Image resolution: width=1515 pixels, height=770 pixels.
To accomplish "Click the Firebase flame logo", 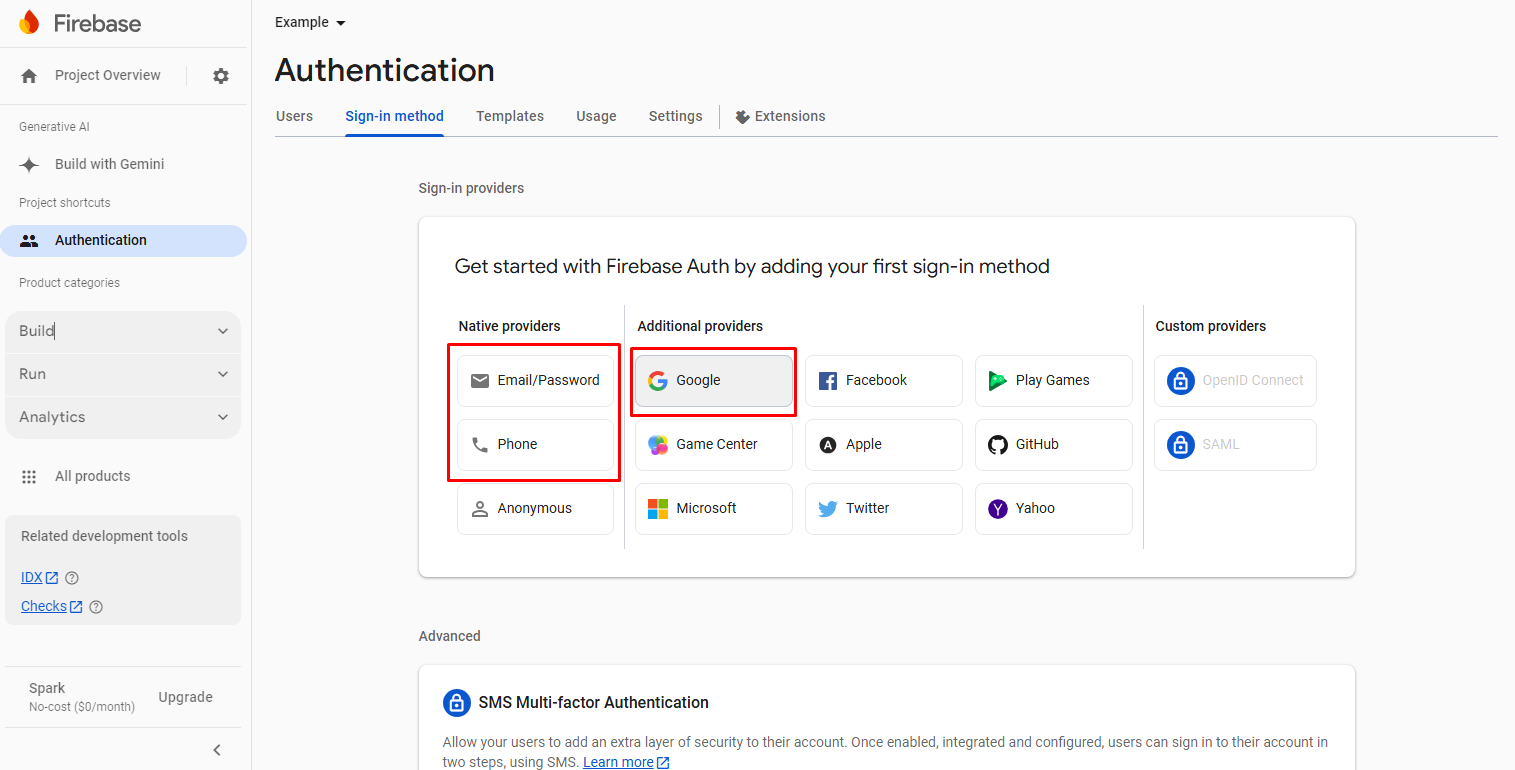I will (29, 22).
